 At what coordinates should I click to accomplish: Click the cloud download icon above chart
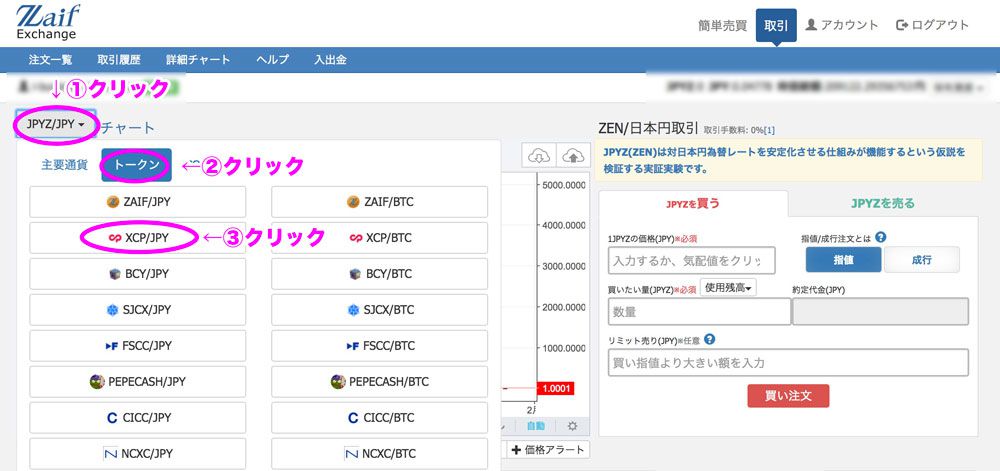[x=539, y=155]
